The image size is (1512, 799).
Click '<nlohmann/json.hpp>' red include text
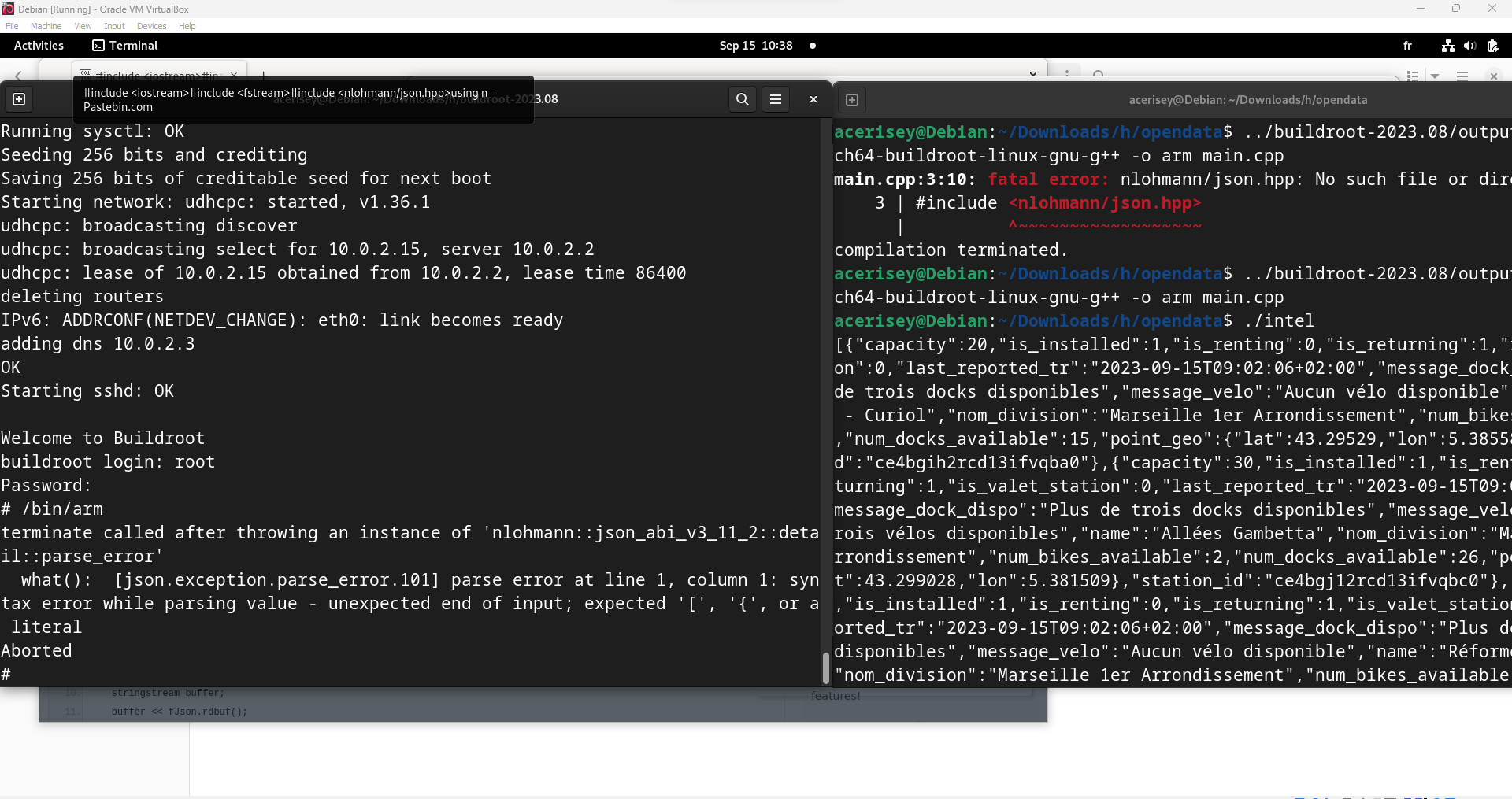[x=1105, y=203]
